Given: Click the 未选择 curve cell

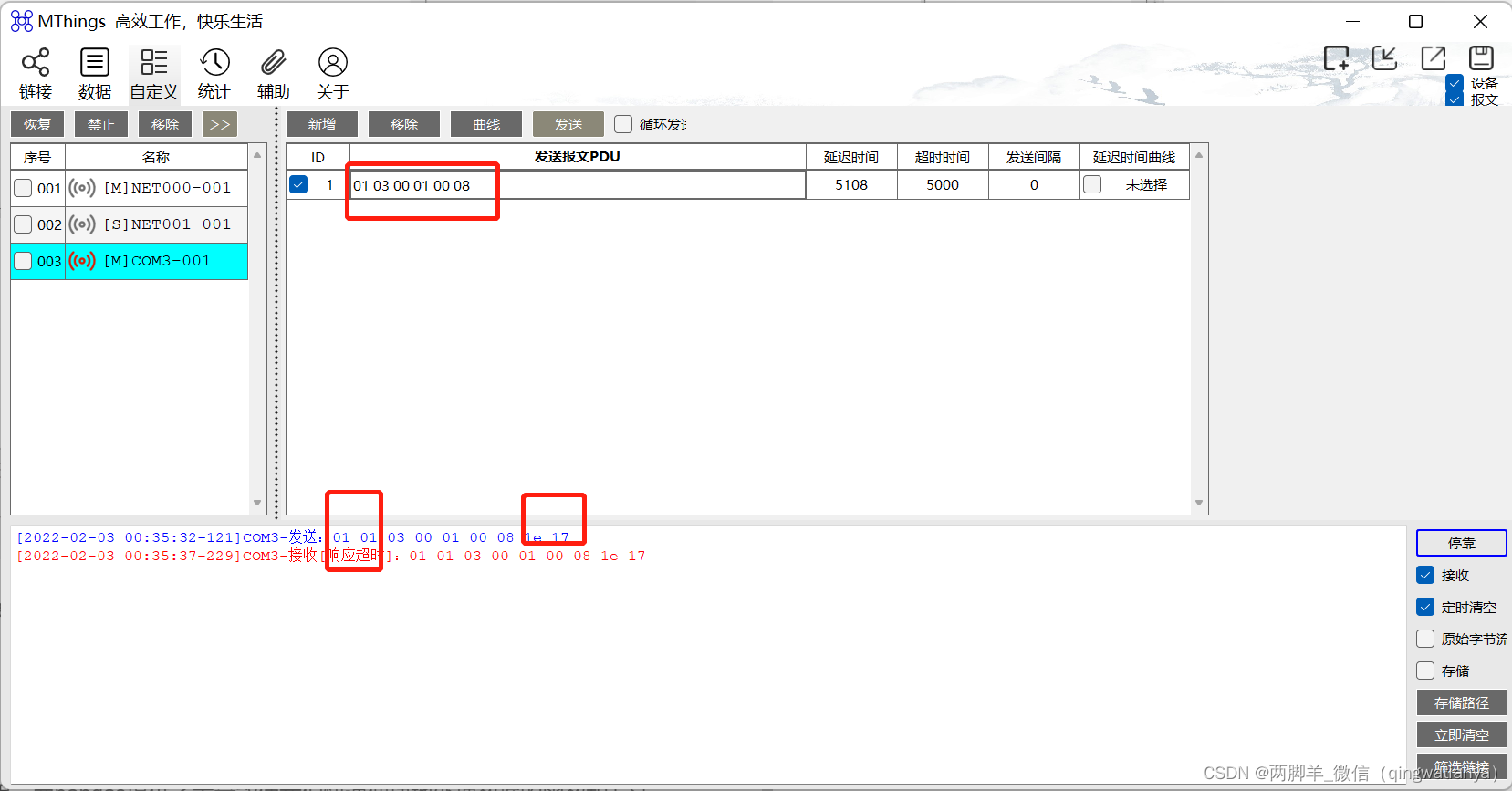Looking at the screenshot, I should point(1146,185).
